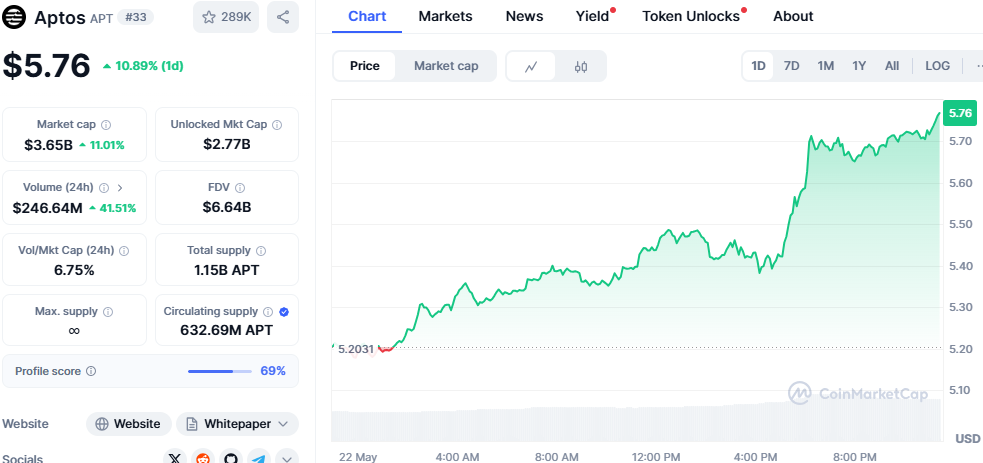Click the 632.69M APT circulating supply value
This screenshot has width=983, height=463.
[x=227, y=330]
